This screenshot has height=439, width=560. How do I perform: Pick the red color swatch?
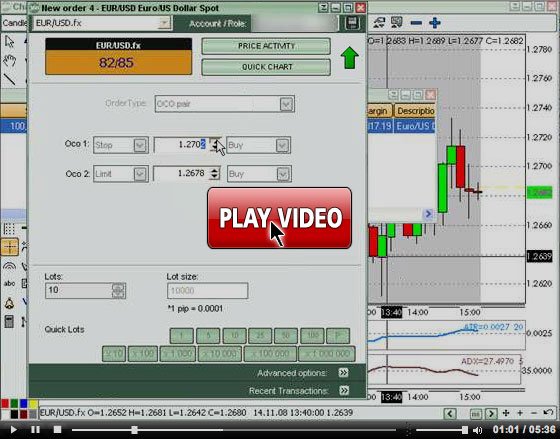(x=5, y=404)
